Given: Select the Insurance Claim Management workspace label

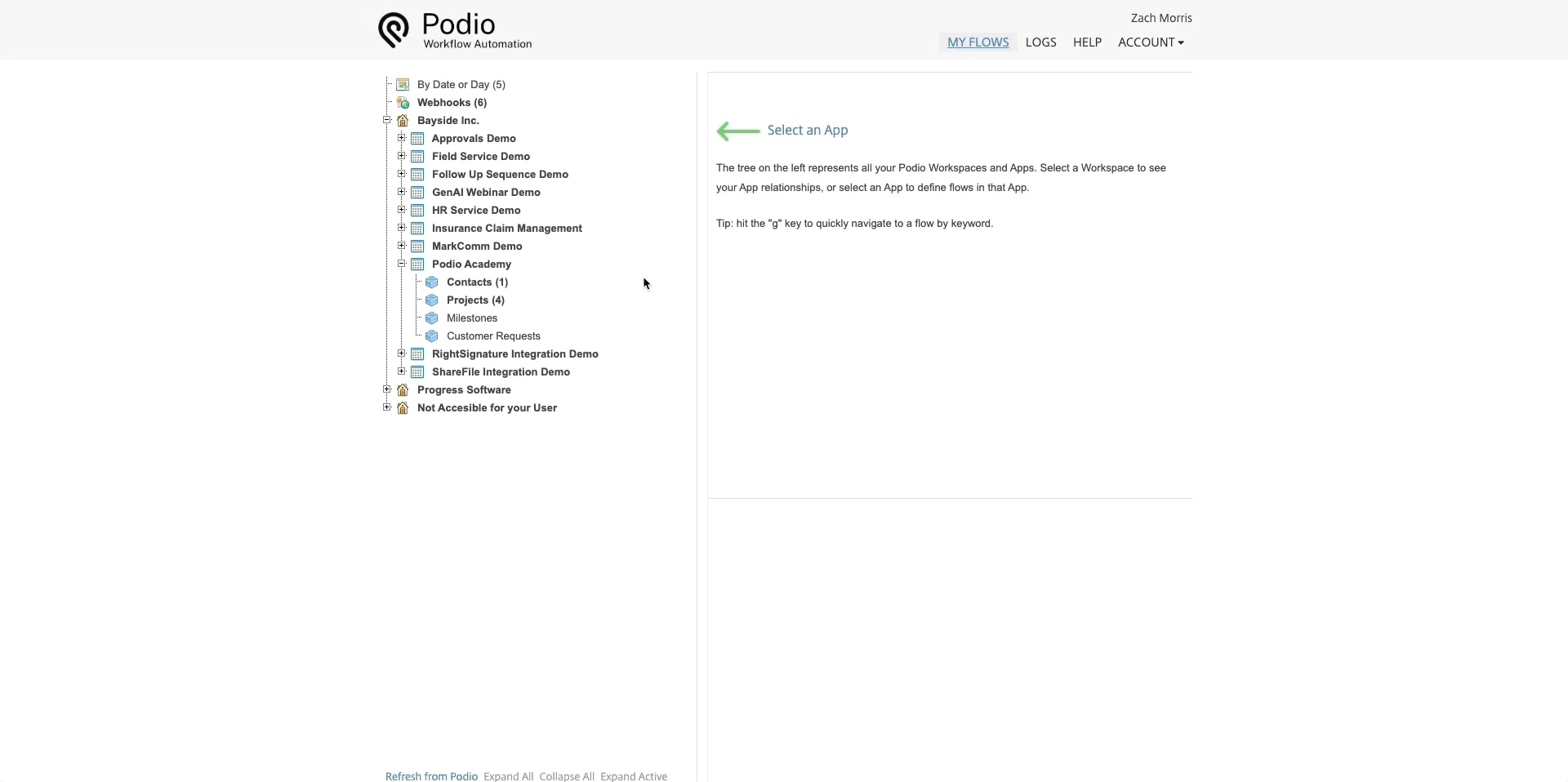Looking at the screenshot, I should [507, 229].
